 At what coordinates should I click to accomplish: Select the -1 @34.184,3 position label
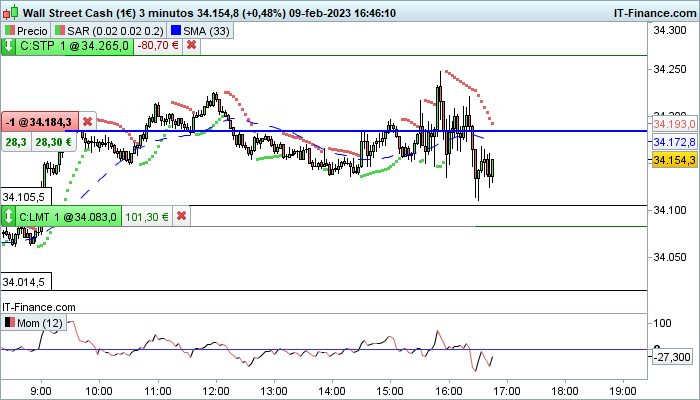click(x=39, y=121)
